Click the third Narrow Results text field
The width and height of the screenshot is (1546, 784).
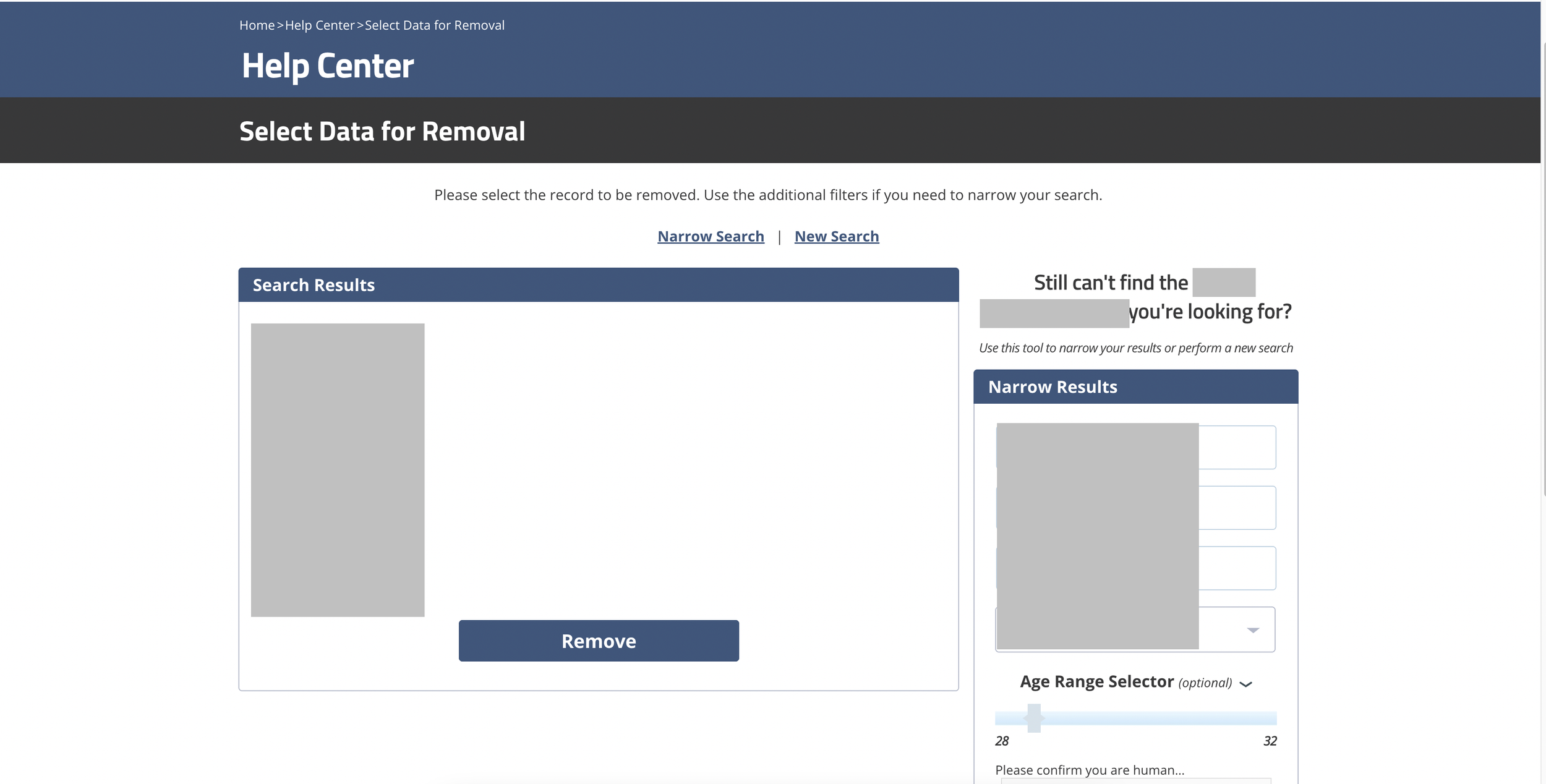1237,568
